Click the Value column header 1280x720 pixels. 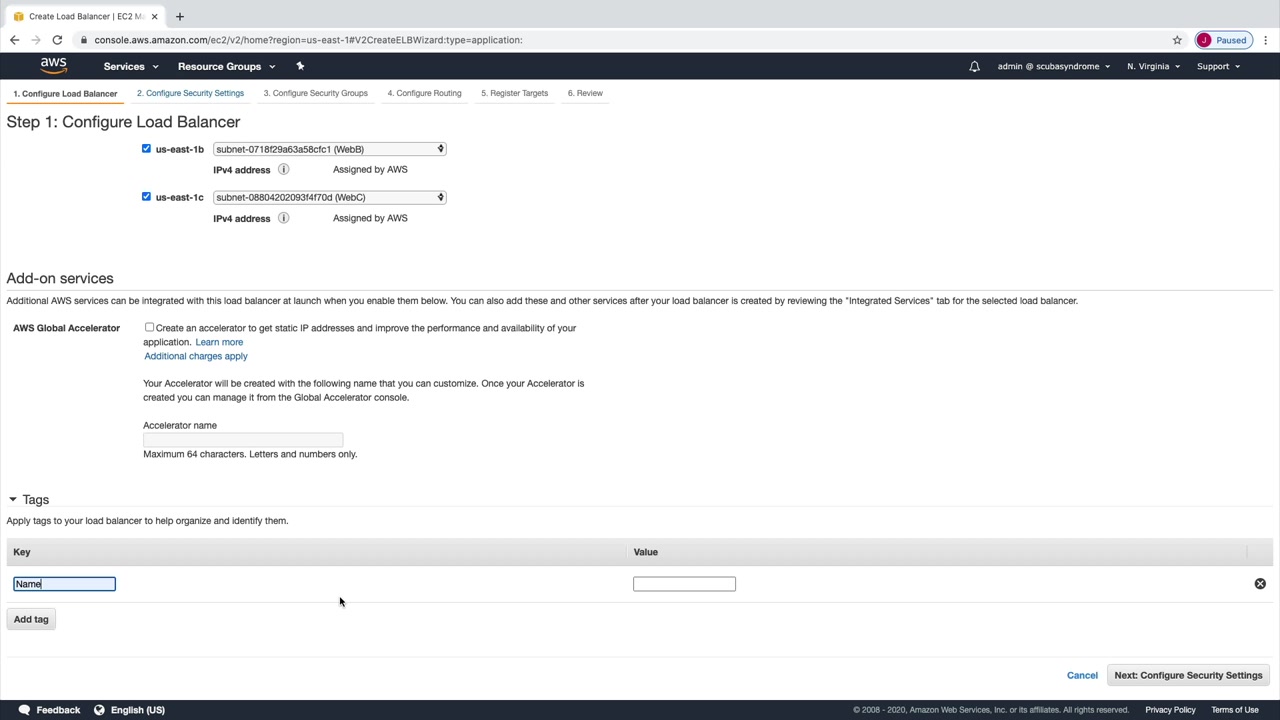pos(645,552)
